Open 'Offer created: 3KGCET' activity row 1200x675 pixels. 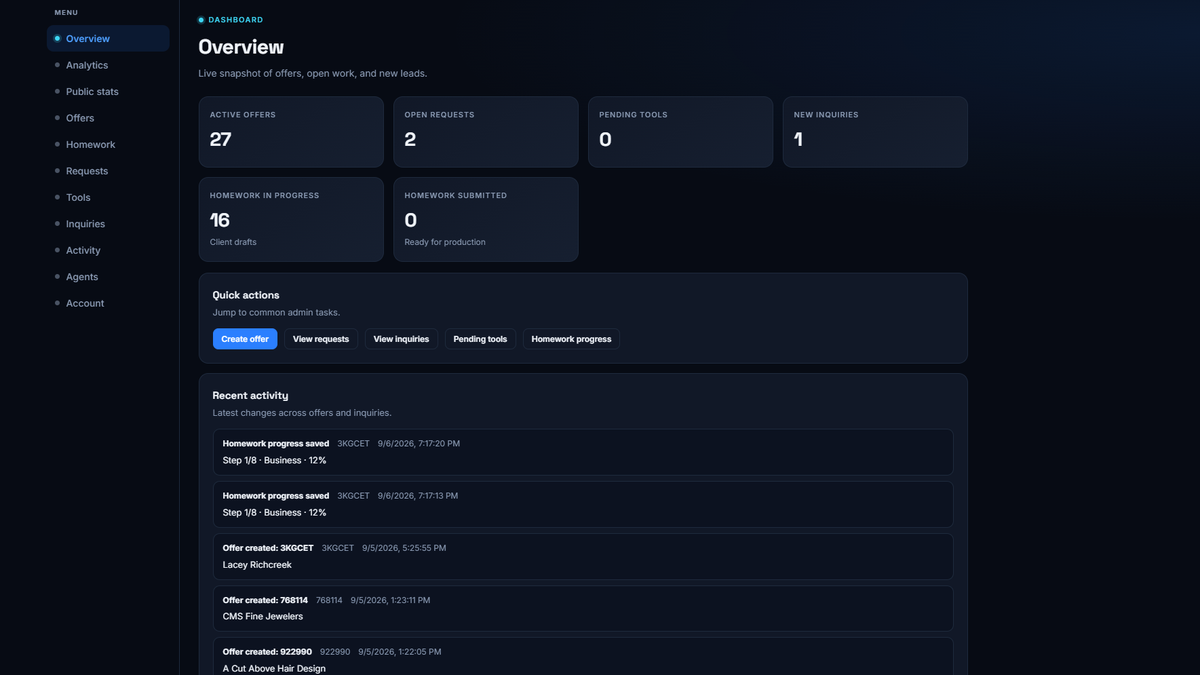click(583, 556)
